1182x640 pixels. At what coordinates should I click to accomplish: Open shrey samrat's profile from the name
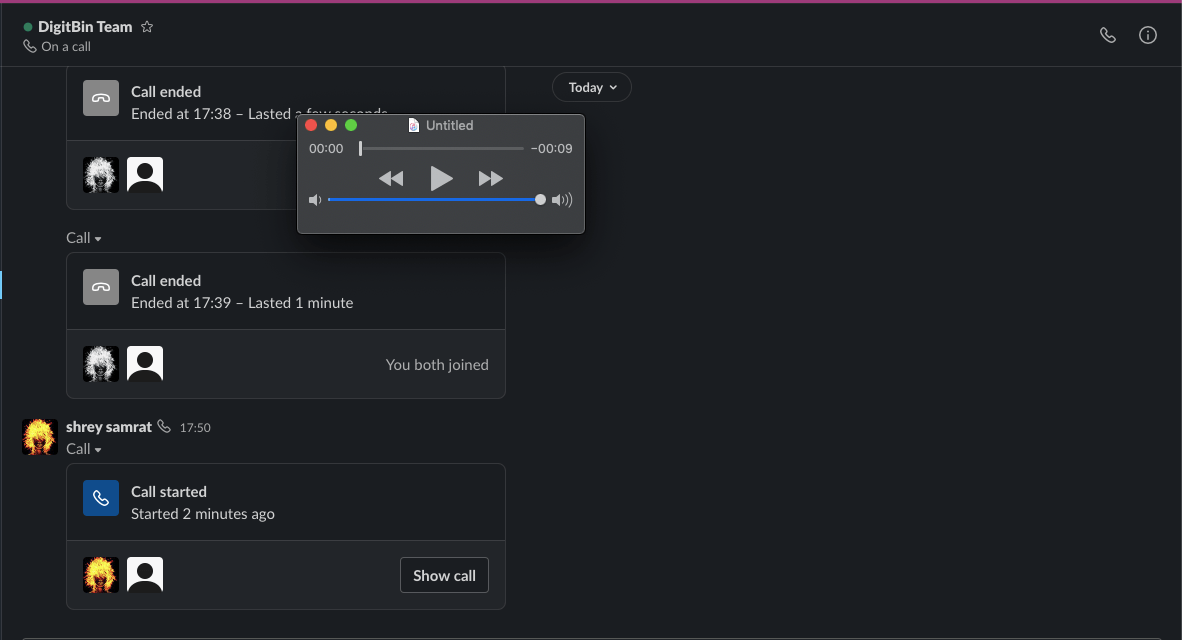coord(109,427)
